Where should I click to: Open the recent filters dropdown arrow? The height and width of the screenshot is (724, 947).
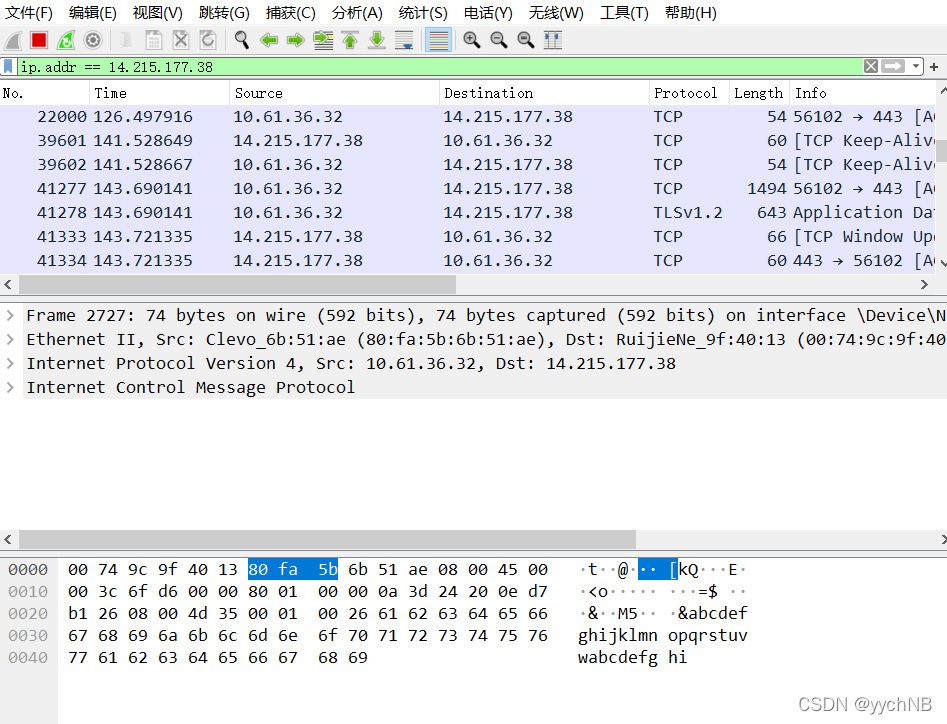click(916, 66)
